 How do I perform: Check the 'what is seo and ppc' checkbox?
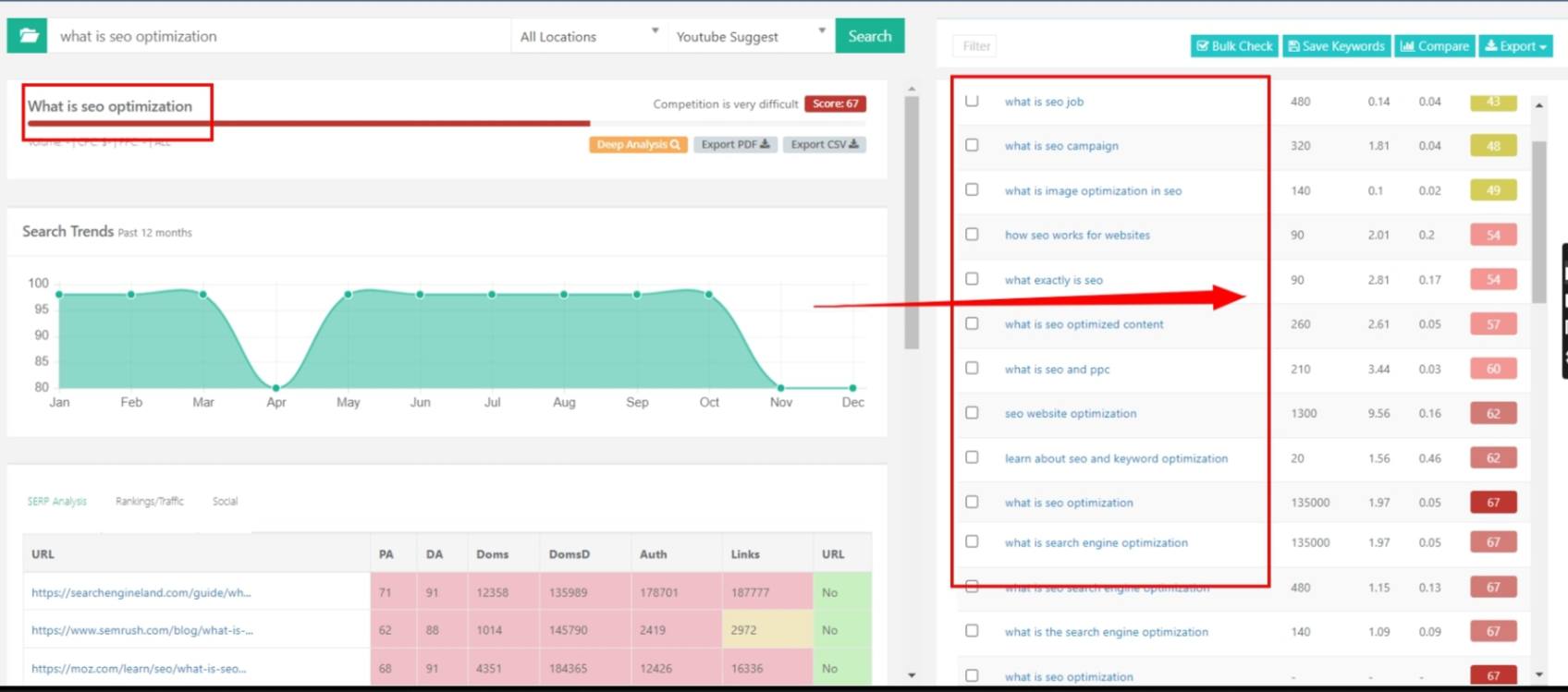(x=972, y=368)
